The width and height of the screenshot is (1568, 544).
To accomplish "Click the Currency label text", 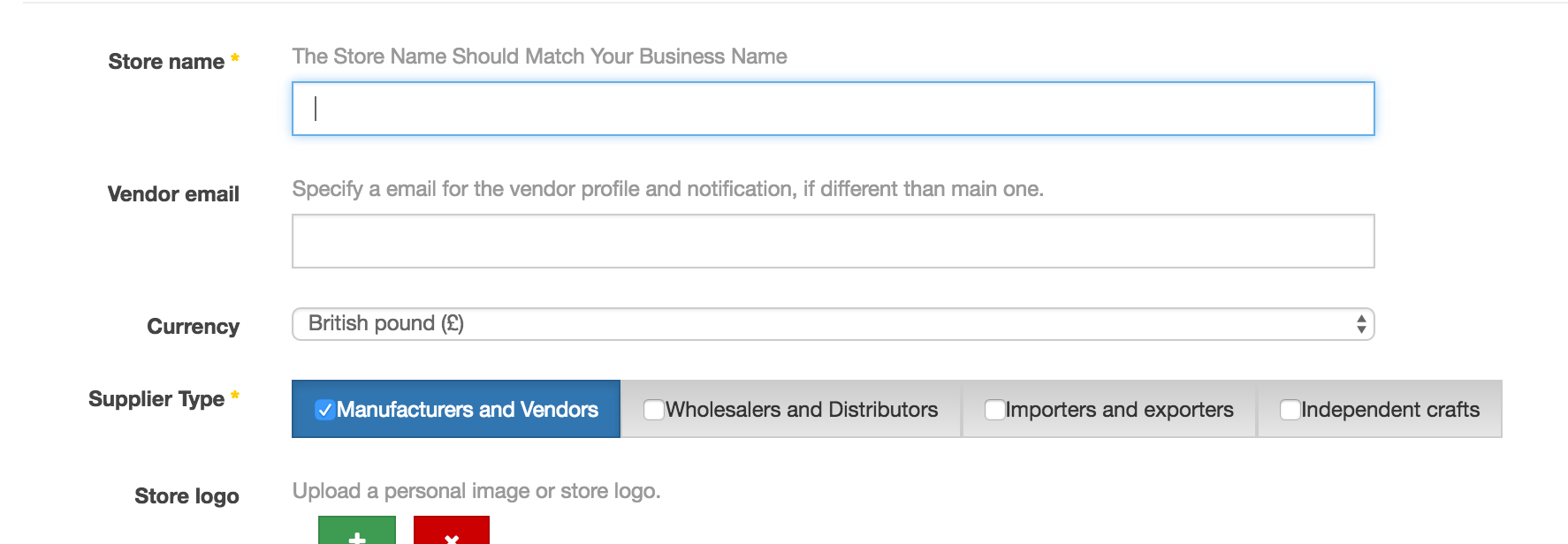I will 193,327.
